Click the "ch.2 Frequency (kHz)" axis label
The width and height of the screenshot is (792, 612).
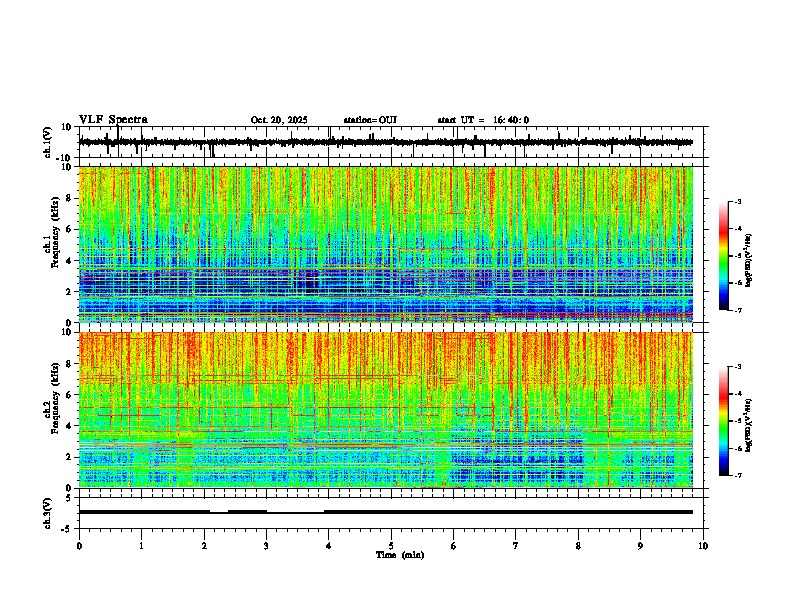click(51, 398)
